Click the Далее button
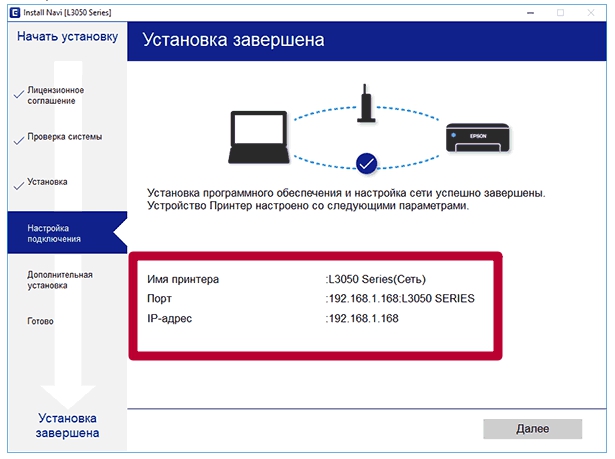 pos(532,428)
